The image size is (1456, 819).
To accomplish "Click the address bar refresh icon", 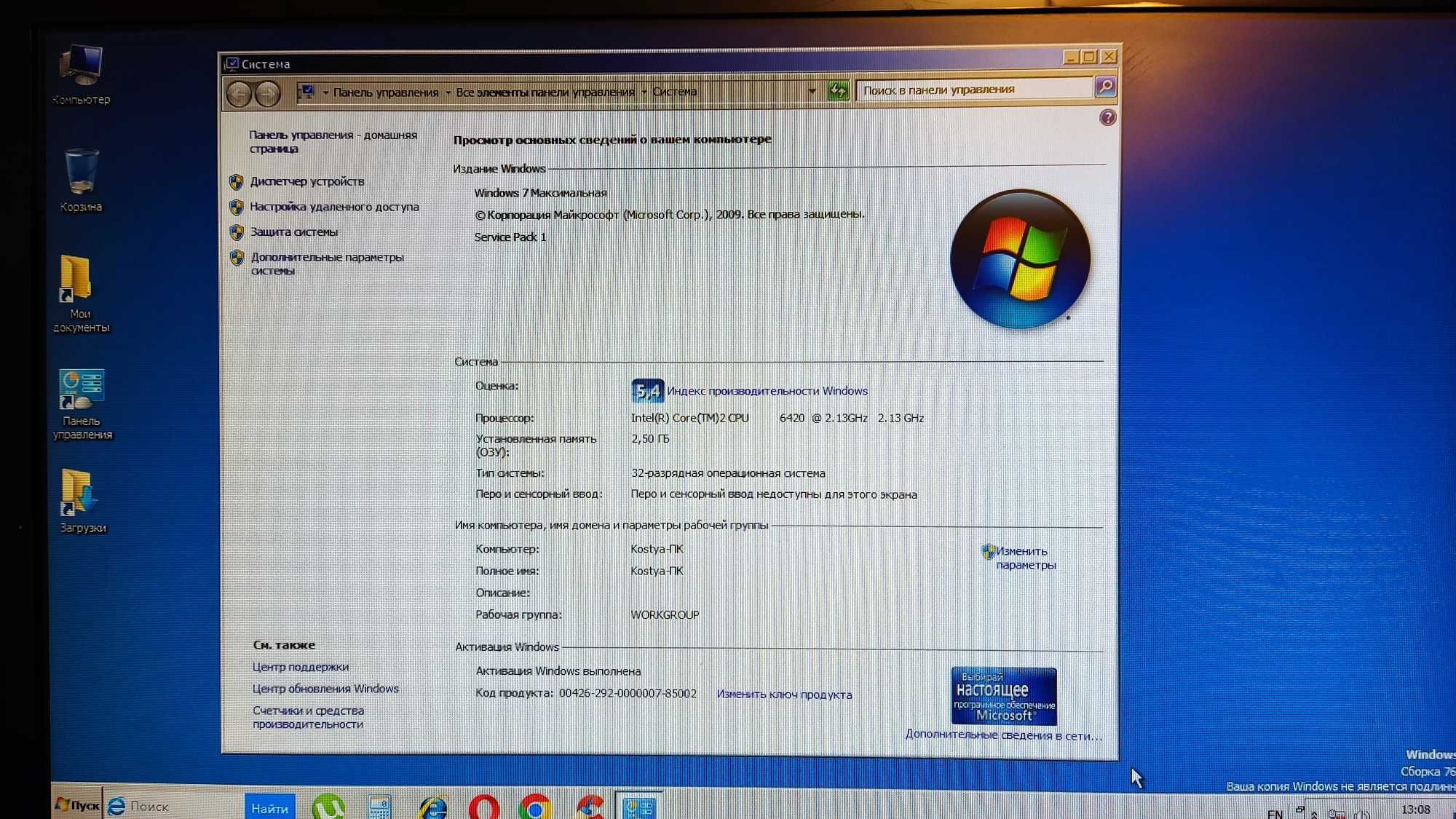I will point(838,91).
